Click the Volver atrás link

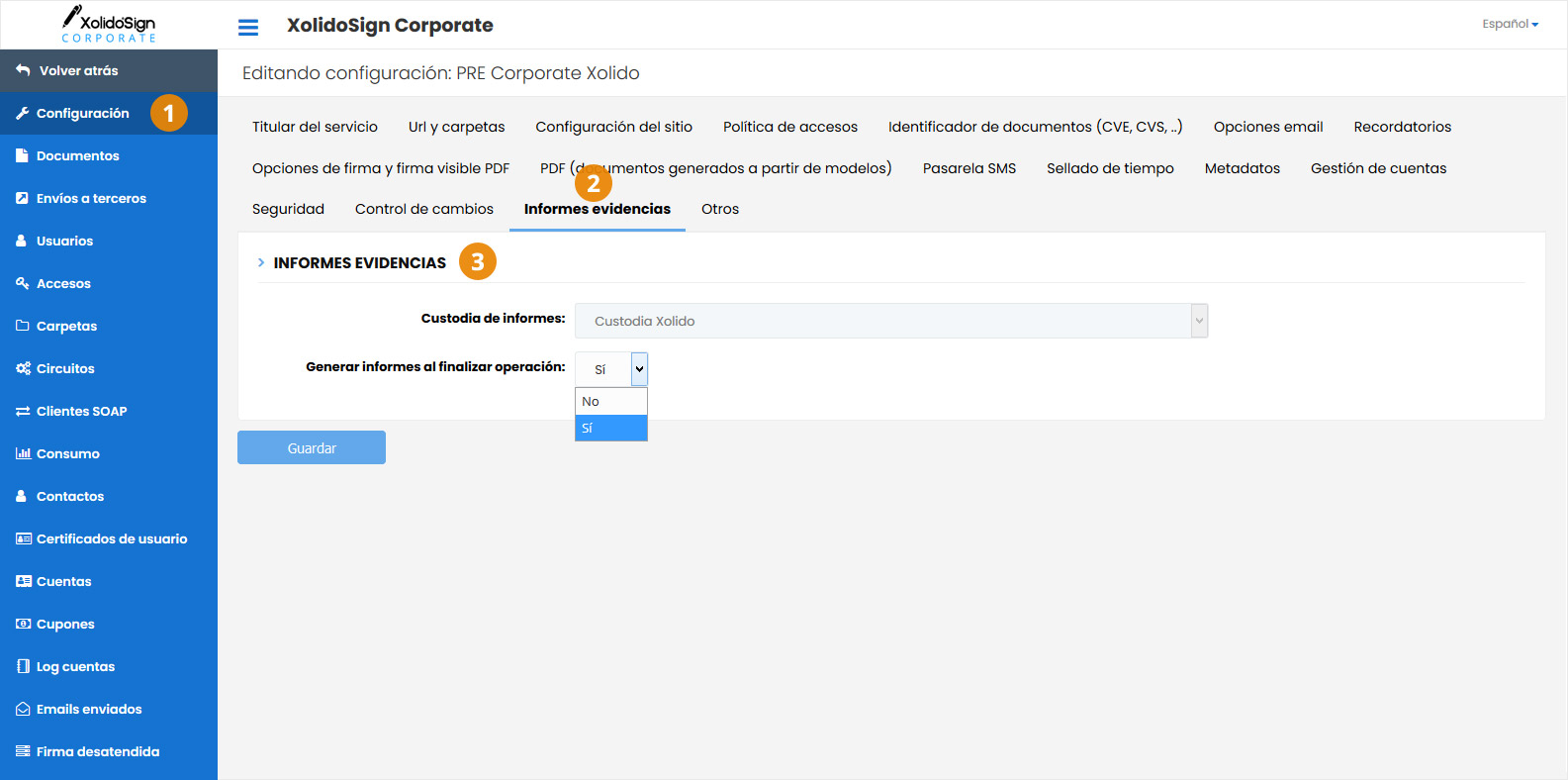click(x=78, y=70)
